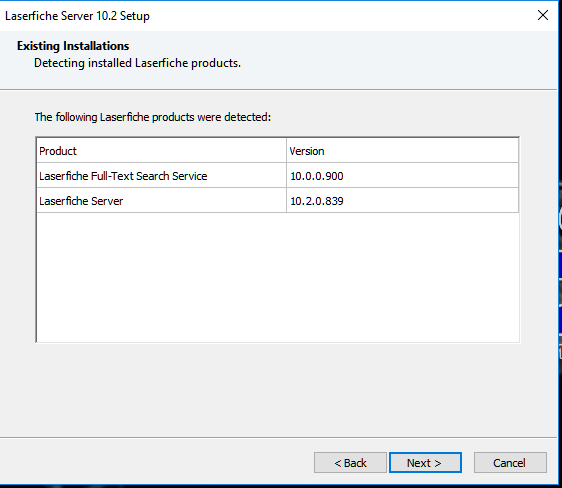
Task: Select the Laserfiche Server product row
Action: [x=277, y=201]
